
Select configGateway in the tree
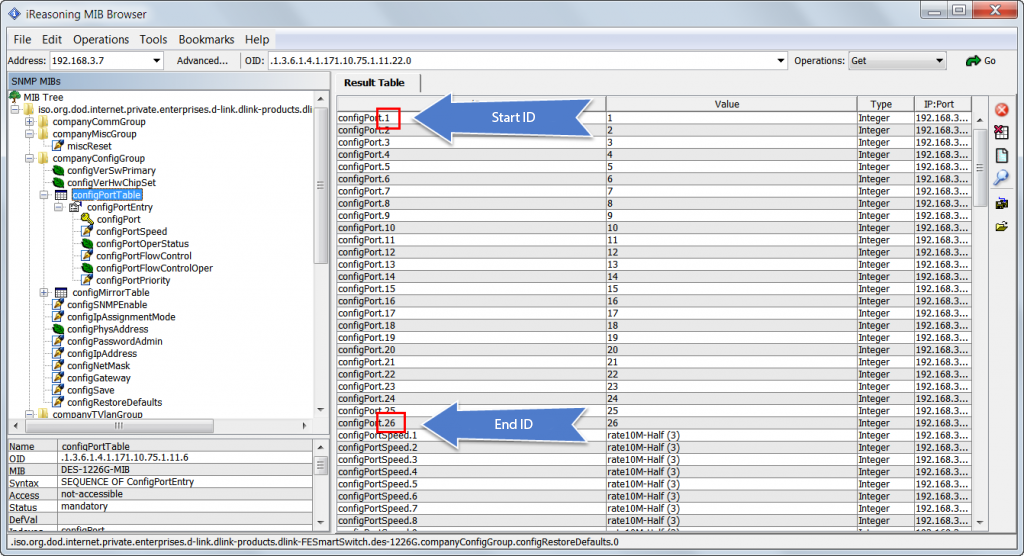pyautogui.click(x=99, y=378)
